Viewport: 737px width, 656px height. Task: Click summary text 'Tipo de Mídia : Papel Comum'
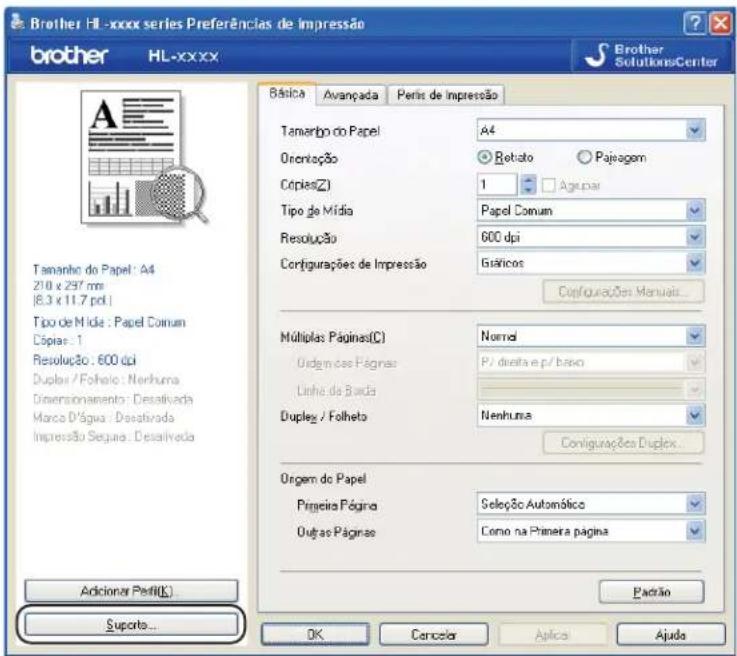click(109, 322)
